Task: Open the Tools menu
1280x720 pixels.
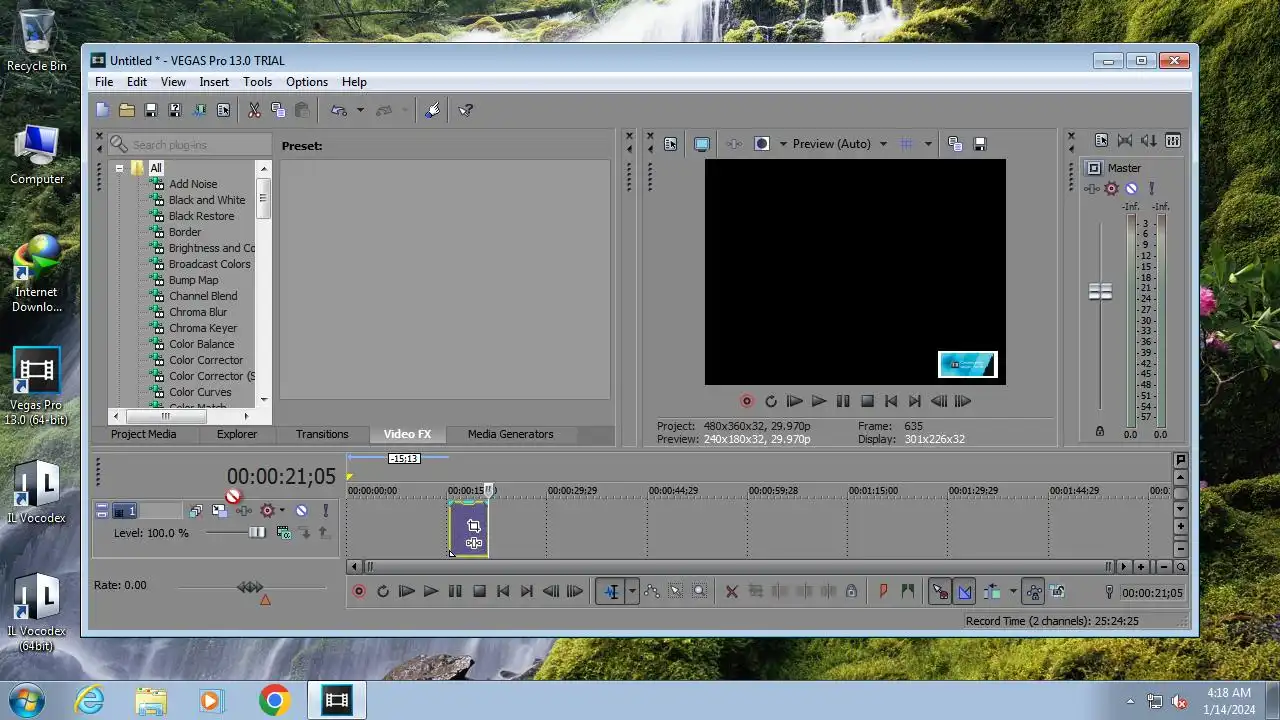Action: tap(257, 82)
